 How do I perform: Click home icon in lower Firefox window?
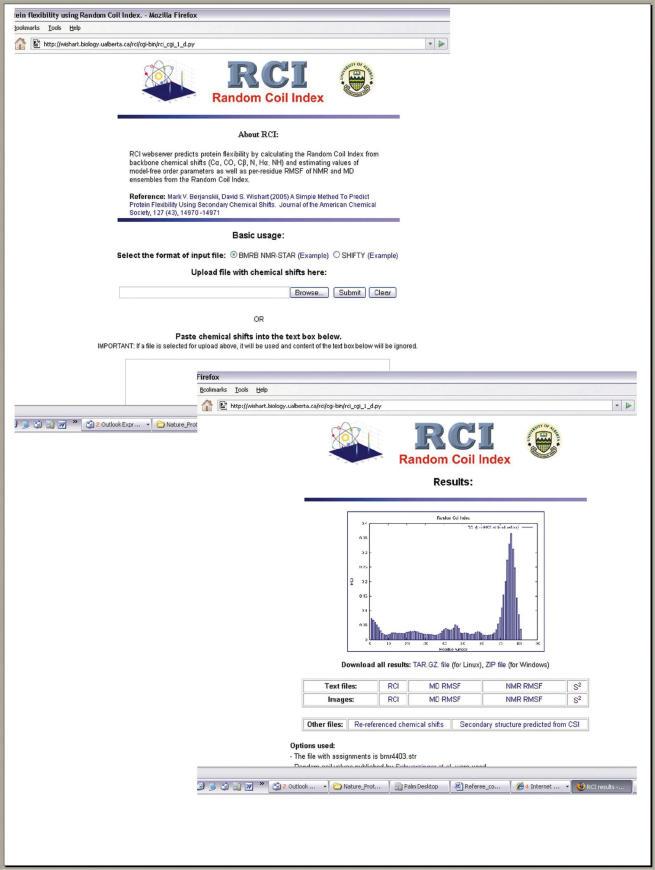click(x=208, y=405)
